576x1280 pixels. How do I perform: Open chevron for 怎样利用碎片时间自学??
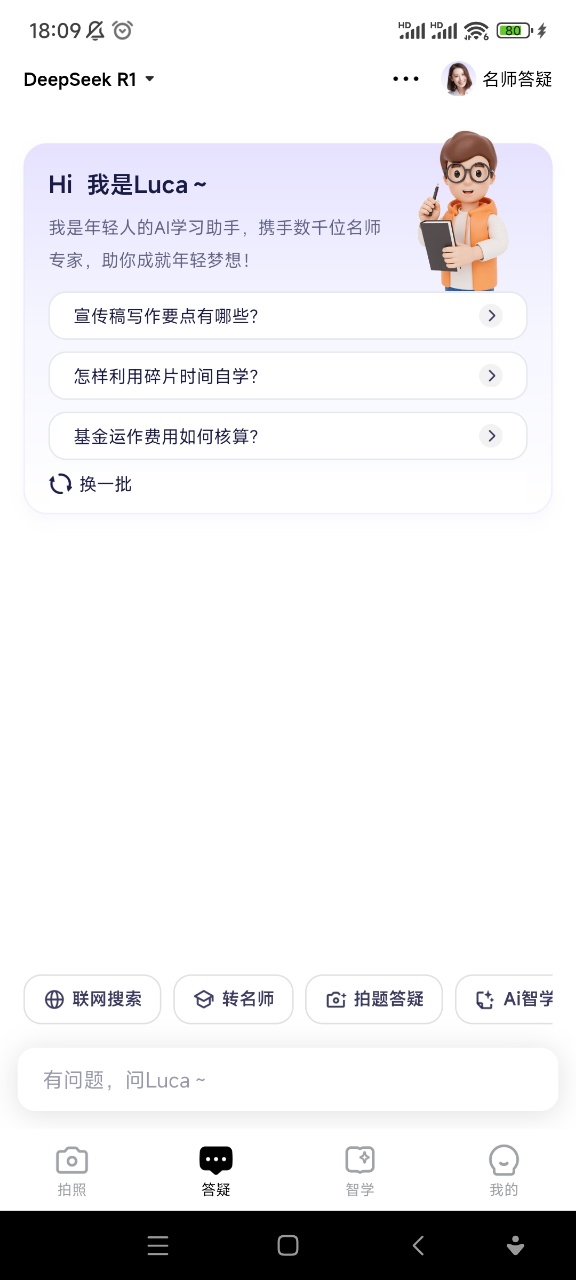pos(490,376)
